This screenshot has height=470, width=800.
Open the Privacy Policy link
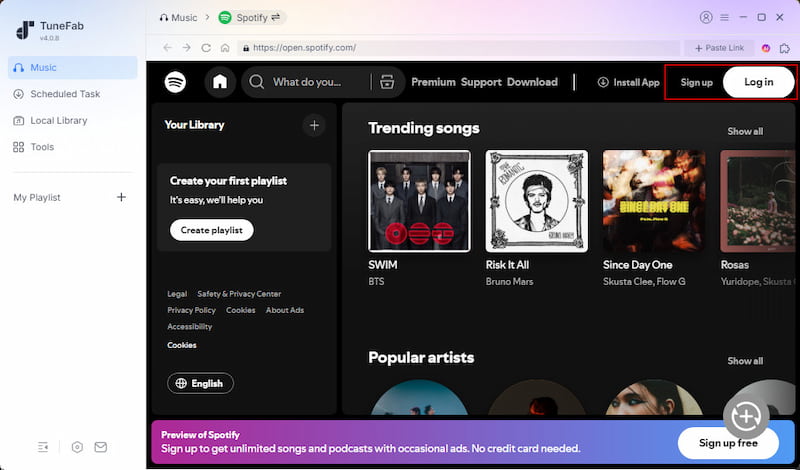[x=191, y=310]
